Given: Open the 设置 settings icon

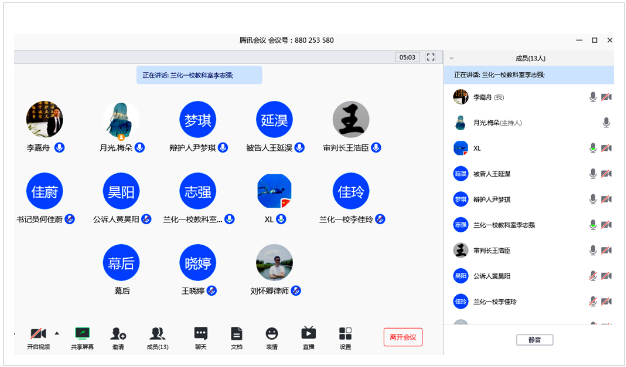Looking at the screenshot, I should click(345, 333).
